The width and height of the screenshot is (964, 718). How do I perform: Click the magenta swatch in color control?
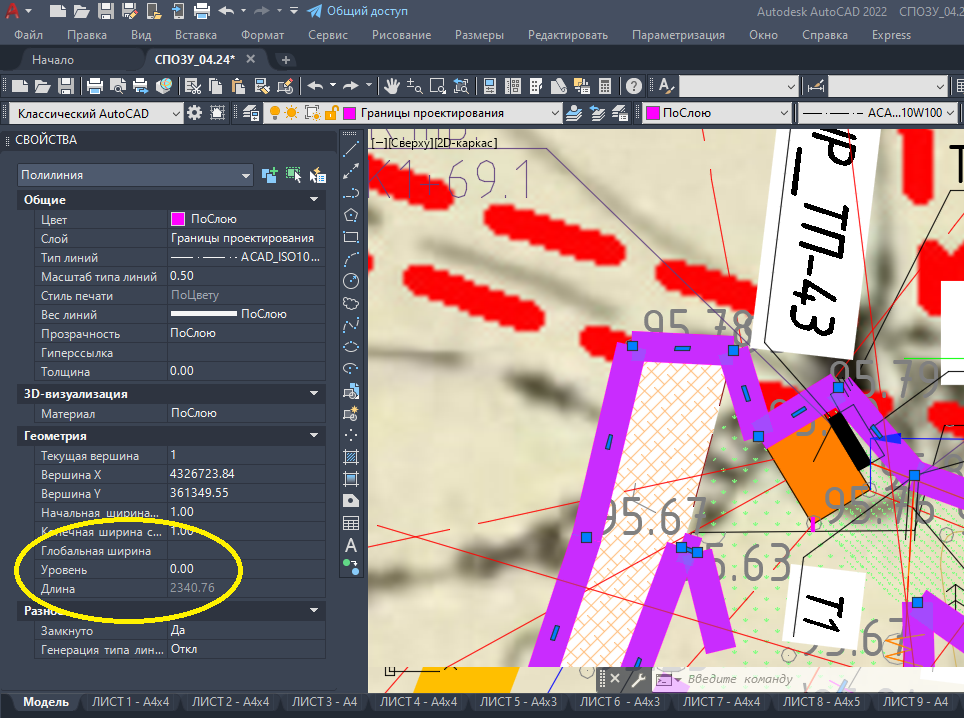(x=652, y=113)
